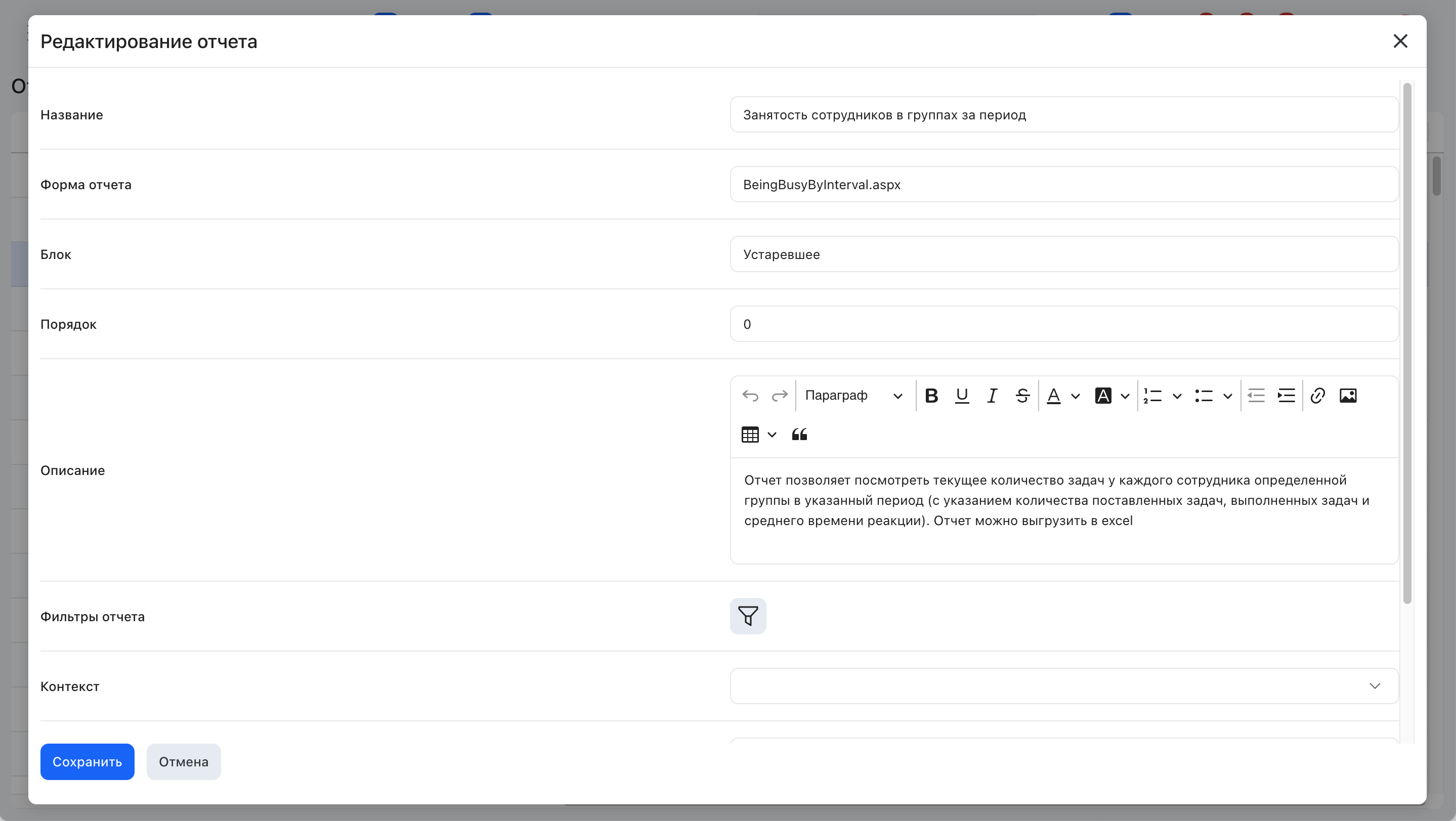This screenshot has width=1456, height=821.
Task: Click the Фильтры отчета label
Action: coord(93,617)
